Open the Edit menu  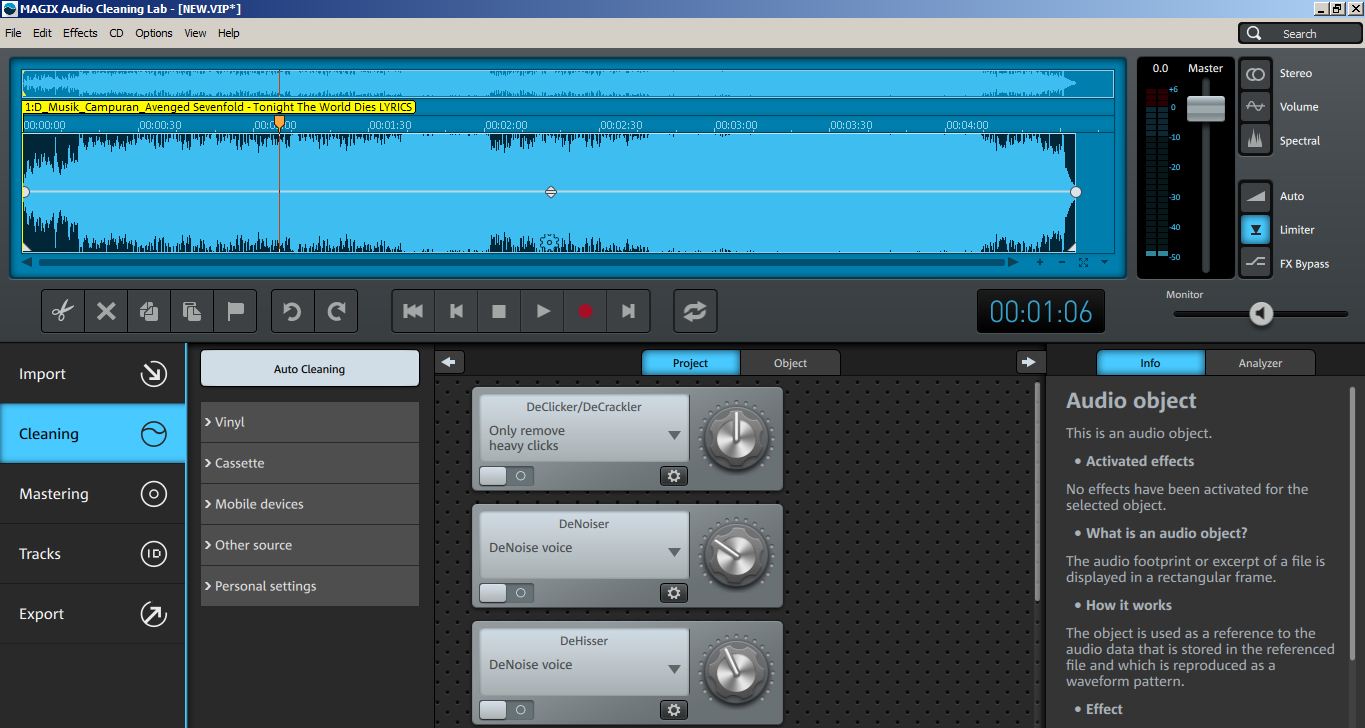click(42, 33)
